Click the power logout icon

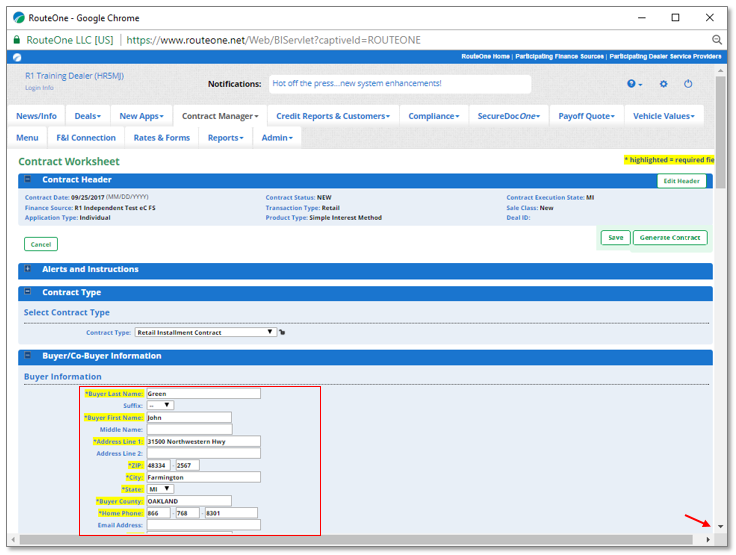(x=688, y=84)
